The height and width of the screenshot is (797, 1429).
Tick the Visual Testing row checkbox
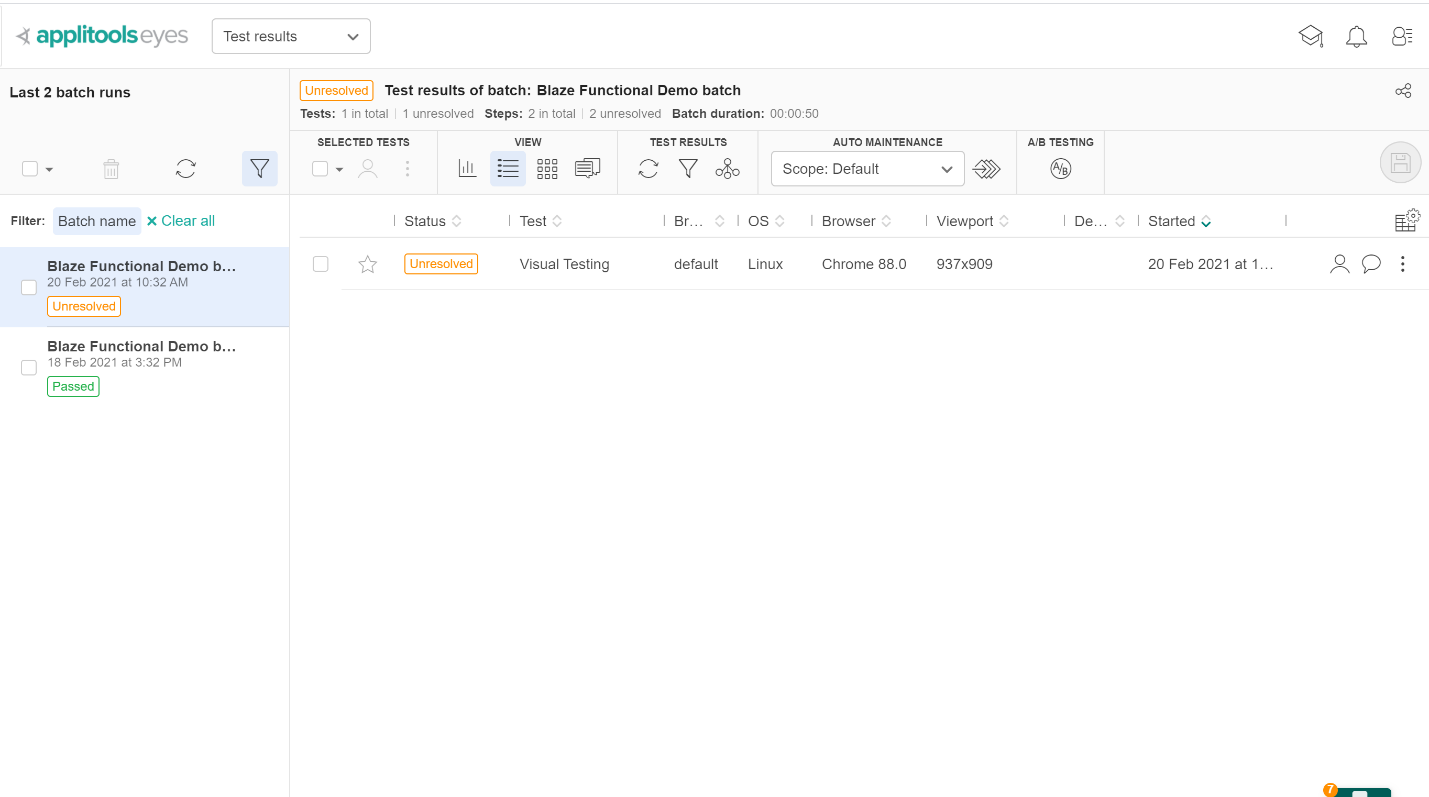coord(321,264)
